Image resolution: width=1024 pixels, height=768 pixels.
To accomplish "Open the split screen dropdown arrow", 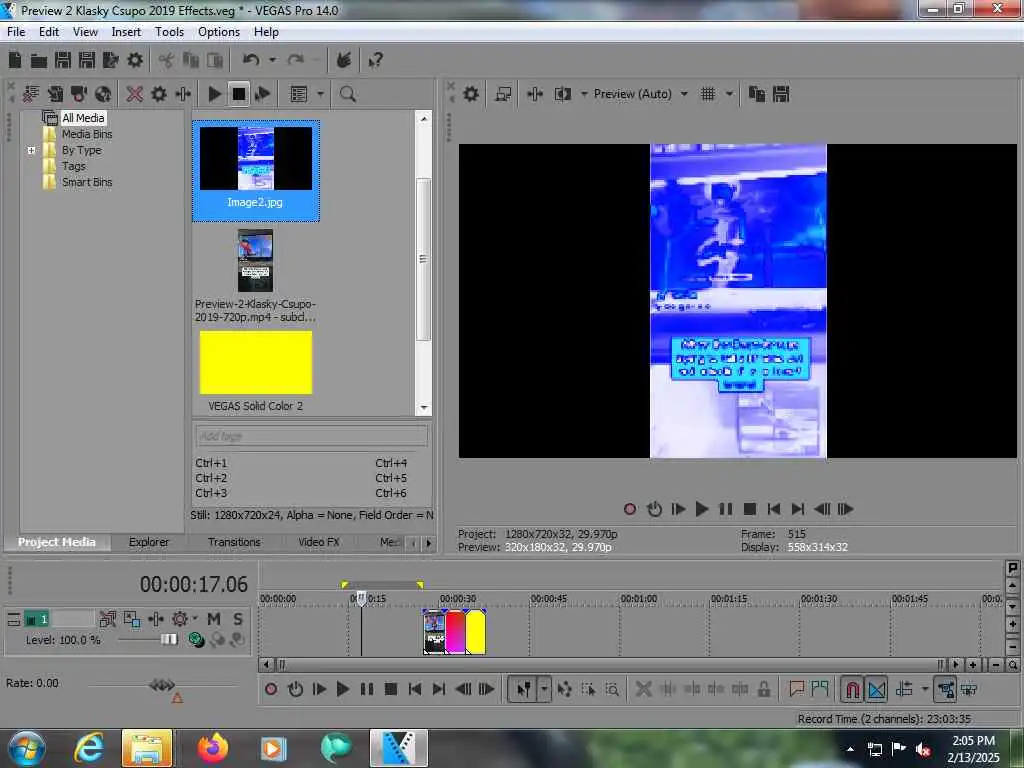I will coord(584,94).
